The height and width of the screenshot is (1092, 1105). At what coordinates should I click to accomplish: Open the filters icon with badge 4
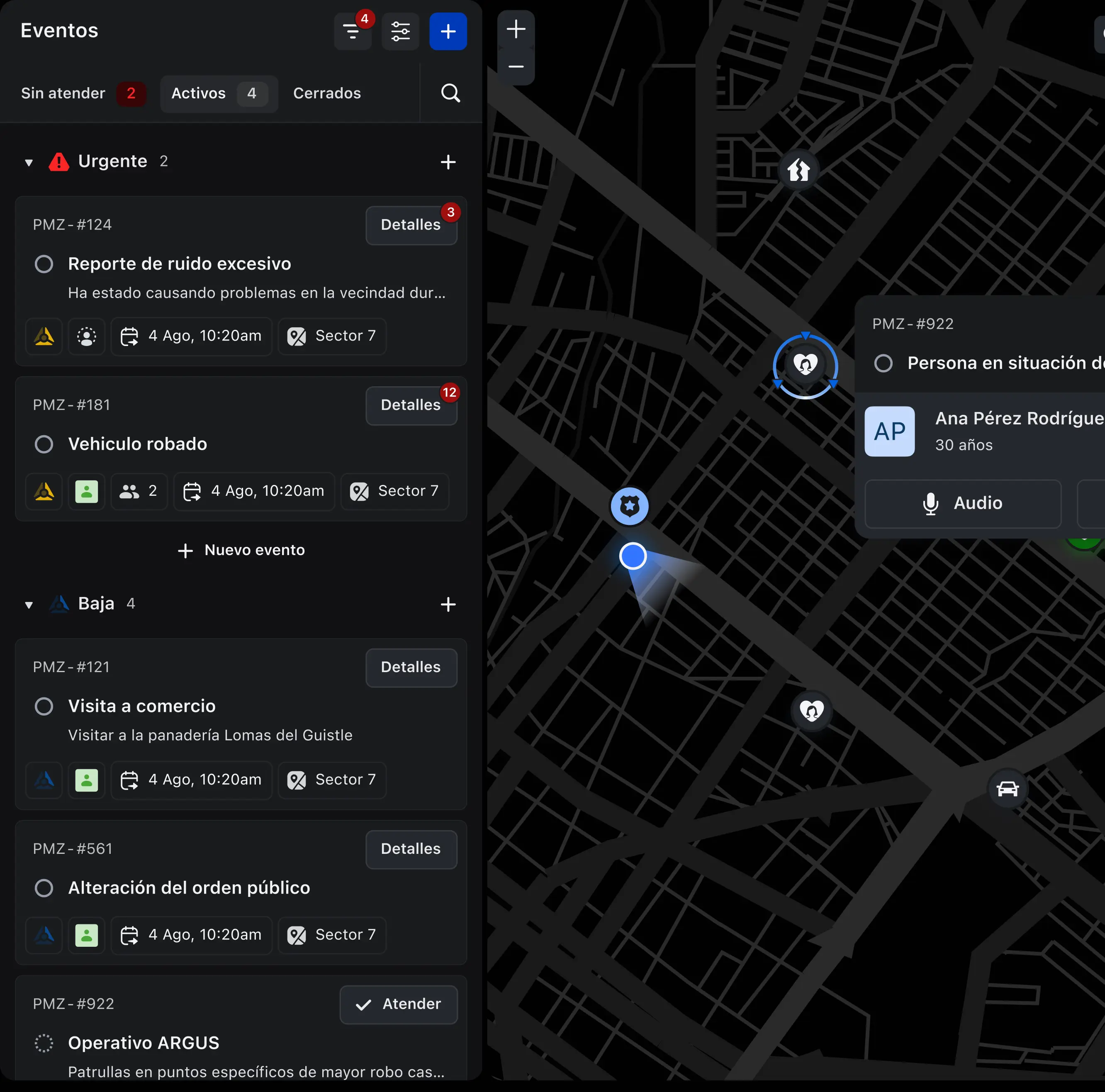pos(353,32)
